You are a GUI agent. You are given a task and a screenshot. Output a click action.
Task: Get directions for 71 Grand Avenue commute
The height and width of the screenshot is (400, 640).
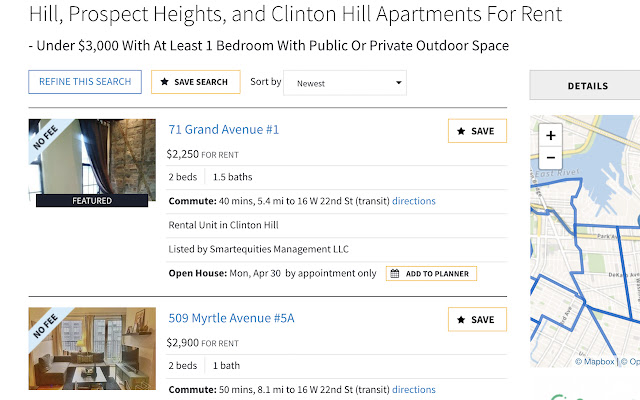tap(414, 201)
